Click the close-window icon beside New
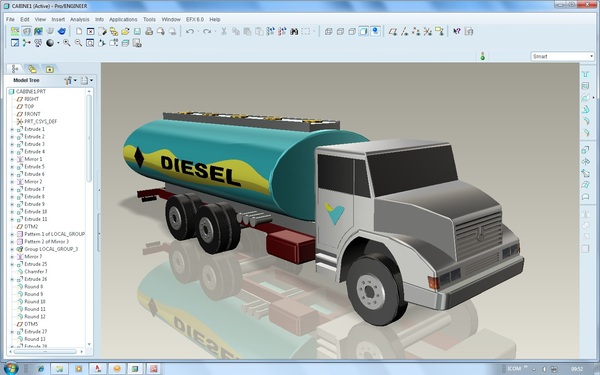This screenshot has width=600, height=375. click(x=90, y=31)
